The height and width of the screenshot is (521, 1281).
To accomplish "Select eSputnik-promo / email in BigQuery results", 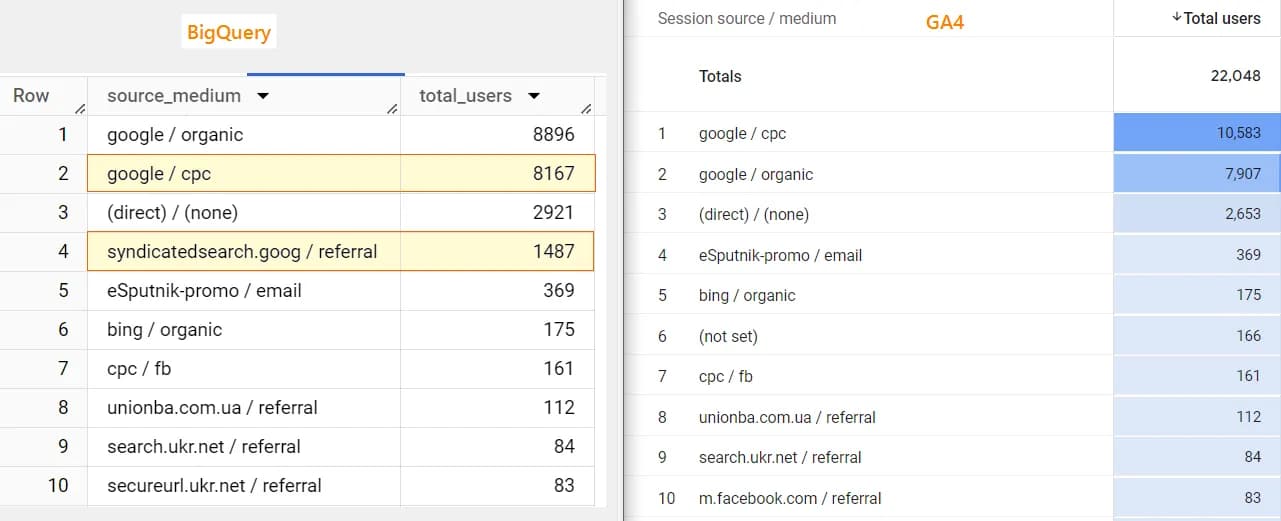I will click(x=204, y=291).
